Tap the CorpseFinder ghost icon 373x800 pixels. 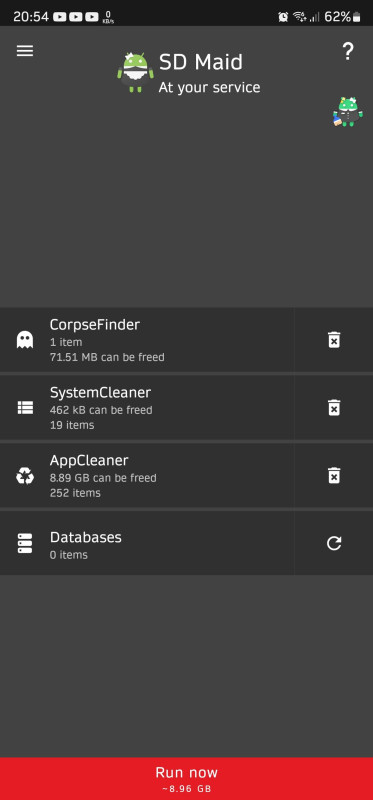[24, 340]
